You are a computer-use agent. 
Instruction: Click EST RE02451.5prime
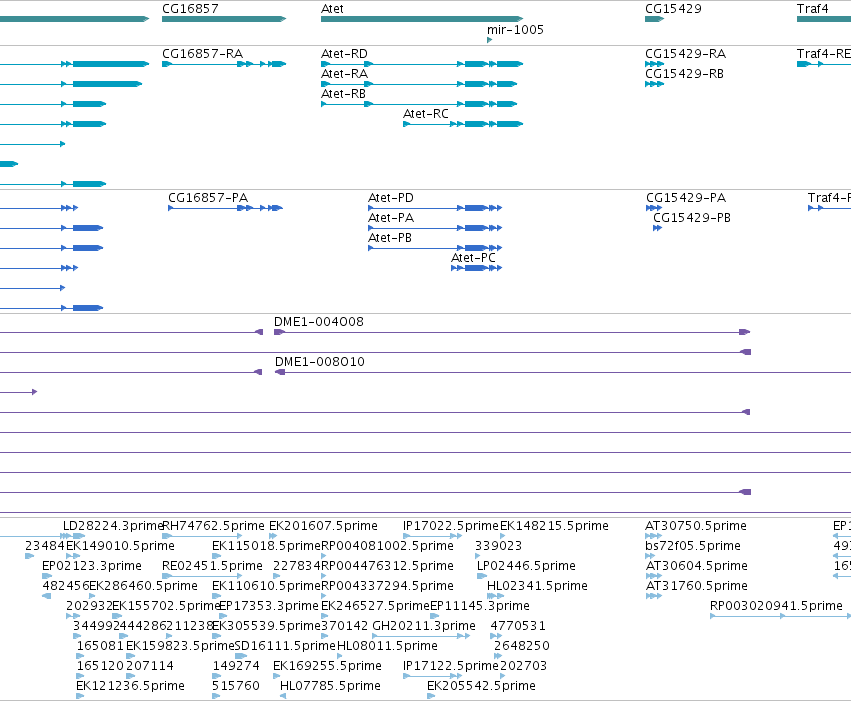click(212, 566)
